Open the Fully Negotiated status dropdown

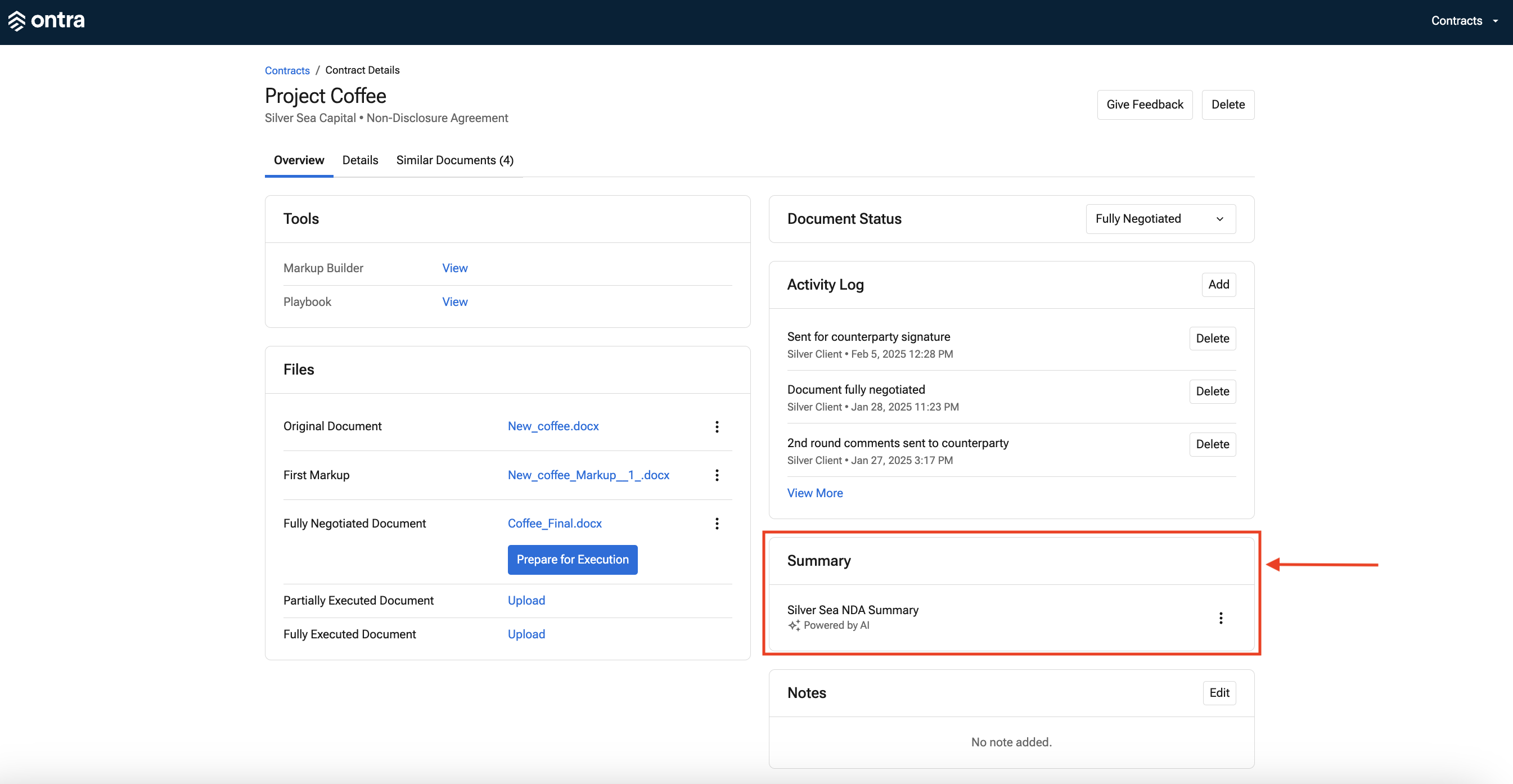(x=1160, y=218)
